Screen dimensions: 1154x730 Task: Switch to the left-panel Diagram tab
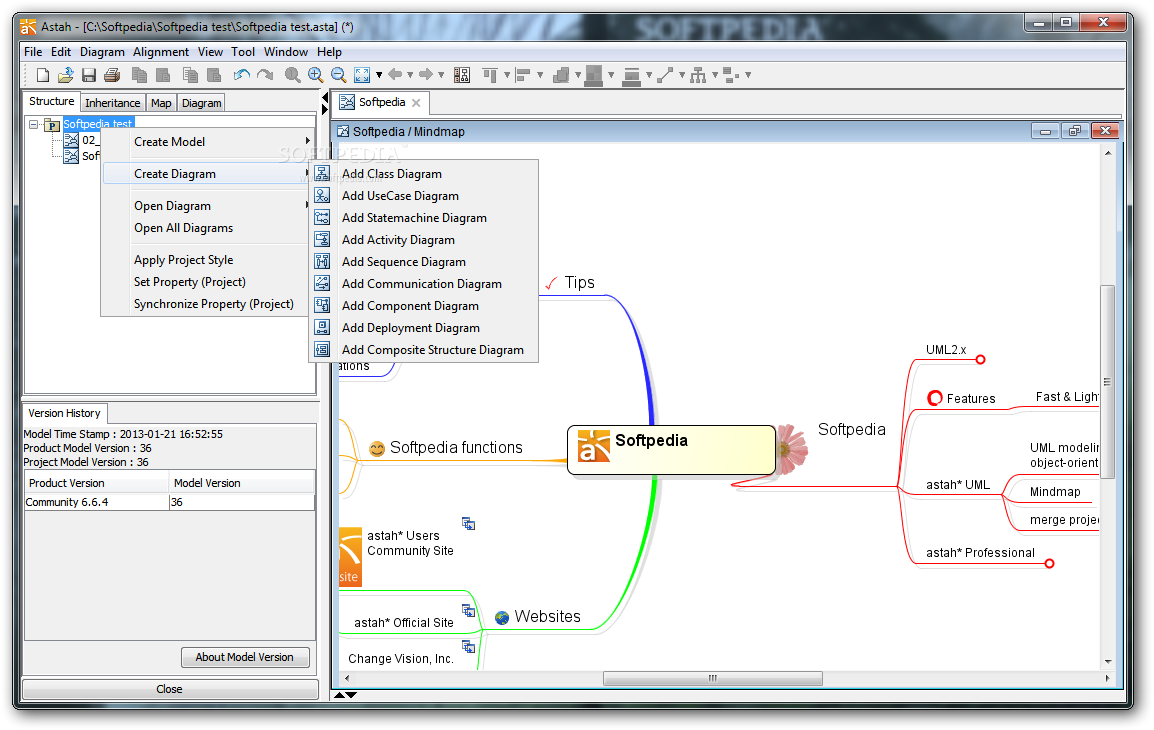point(202,103)
